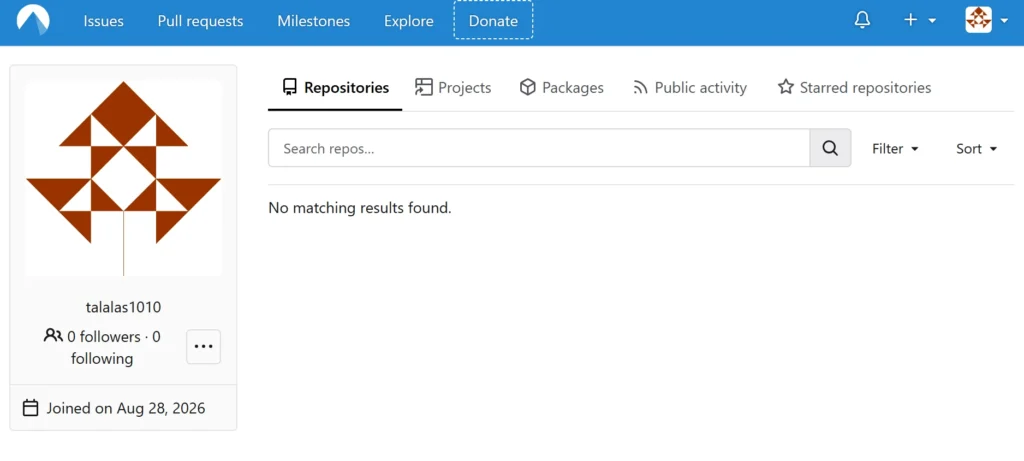The height and width of the screenshot is (461, 1024).
Task: Open the Starred repositories tab
Action: pos(854,87)
